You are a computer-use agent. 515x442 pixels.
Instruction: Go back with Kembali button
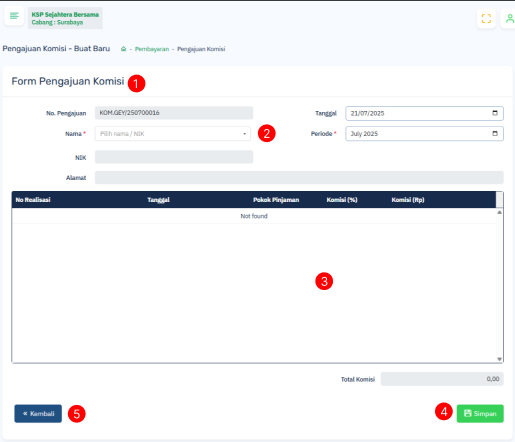click(x=38, y=414)
